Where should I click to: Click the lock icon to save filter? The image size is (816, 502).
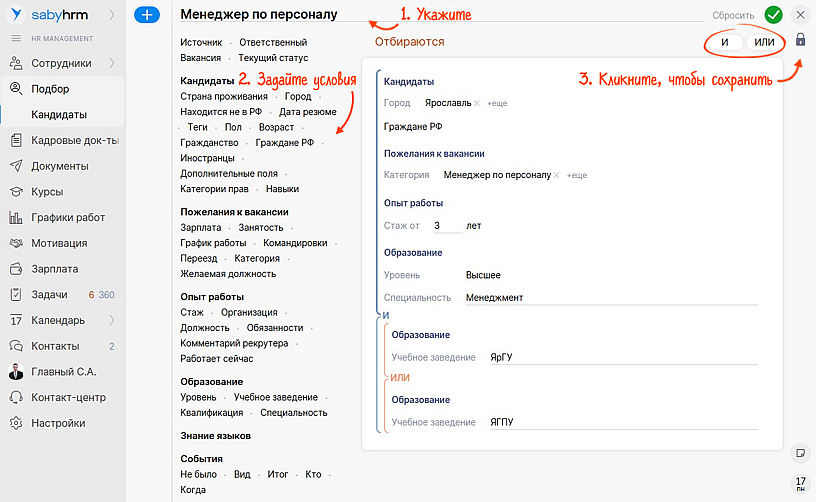point(800,41)
